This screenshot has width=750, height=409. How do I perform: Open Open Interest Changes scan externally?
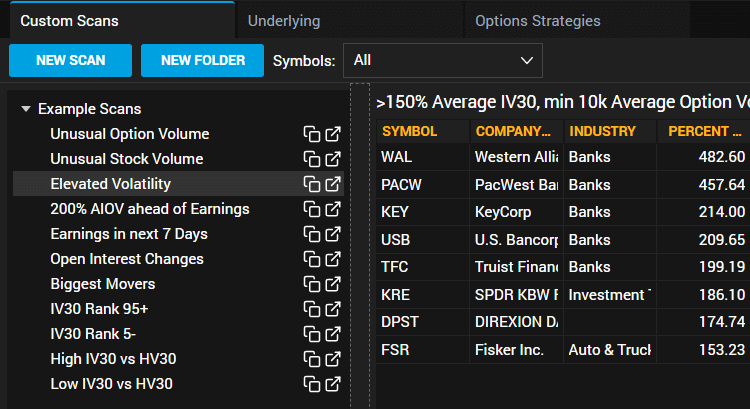[333, 259]
